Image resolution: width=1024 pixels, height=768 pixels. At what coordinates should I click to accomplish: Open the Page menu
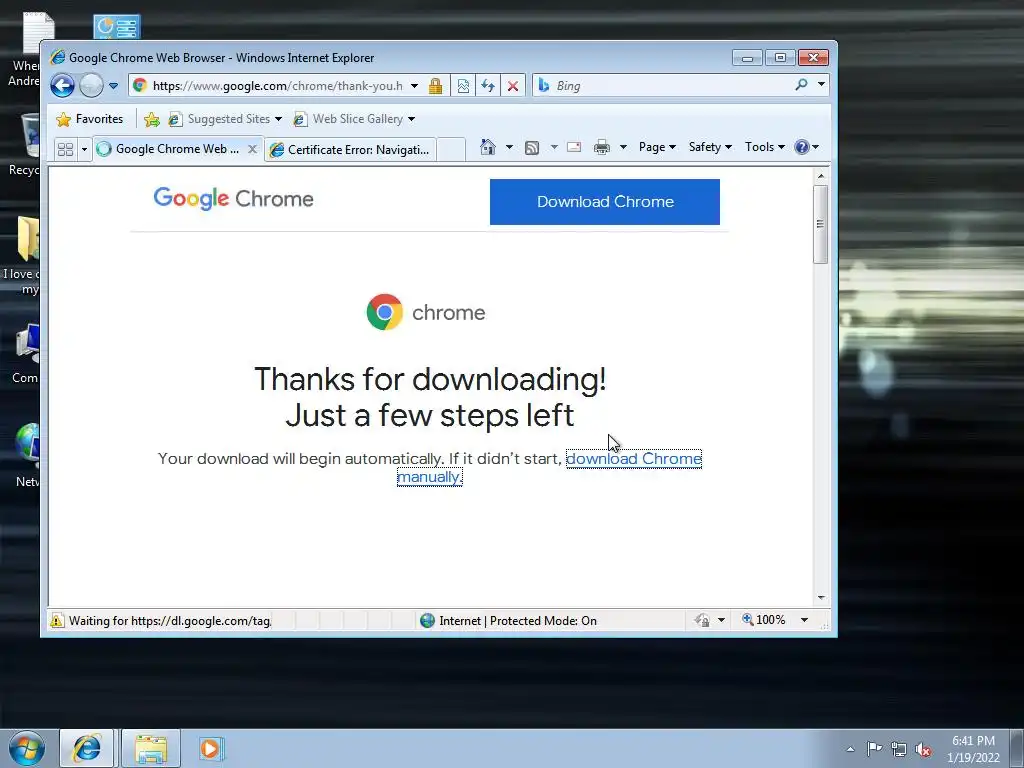click(657, 147)
